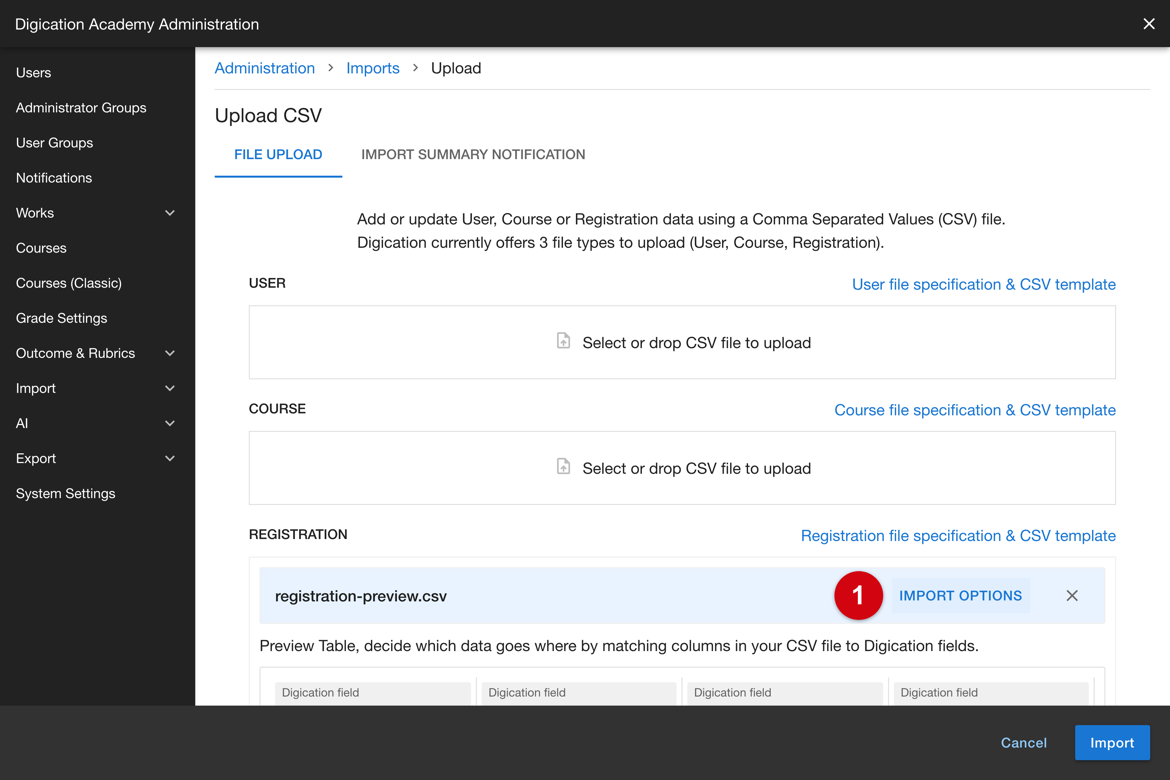Click the upload file icon in COURSE dropzone
The height and width of the screenshot is (780, 1170).
click(563, 467)
